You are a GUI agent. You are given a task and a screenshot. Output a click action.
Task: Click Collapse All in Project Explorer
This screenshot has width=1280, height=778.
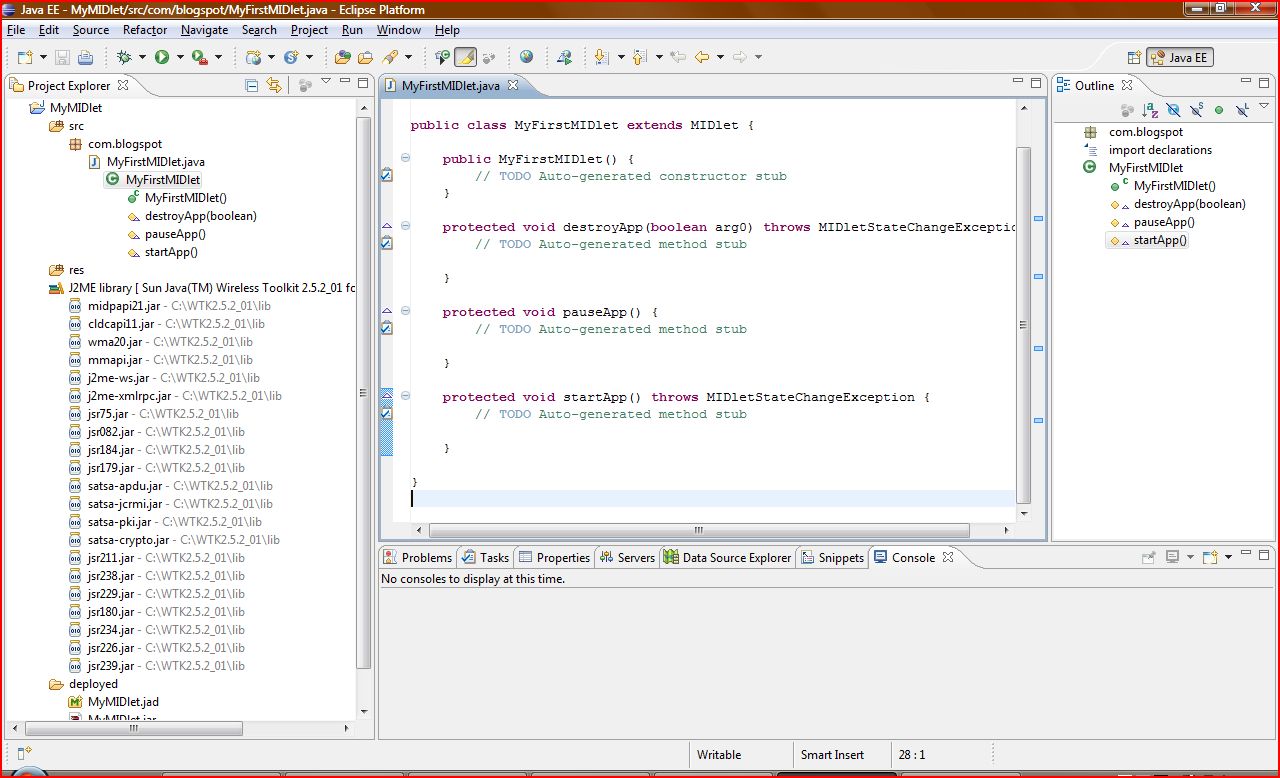252,85
